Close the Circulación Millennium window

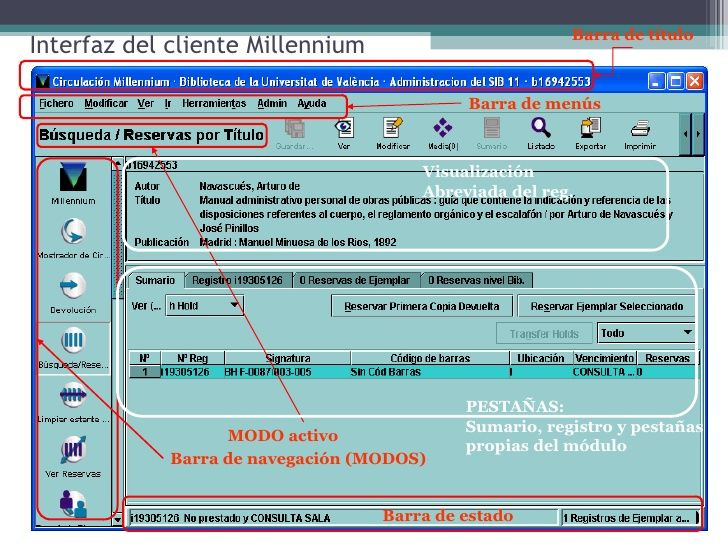point(695,82)
